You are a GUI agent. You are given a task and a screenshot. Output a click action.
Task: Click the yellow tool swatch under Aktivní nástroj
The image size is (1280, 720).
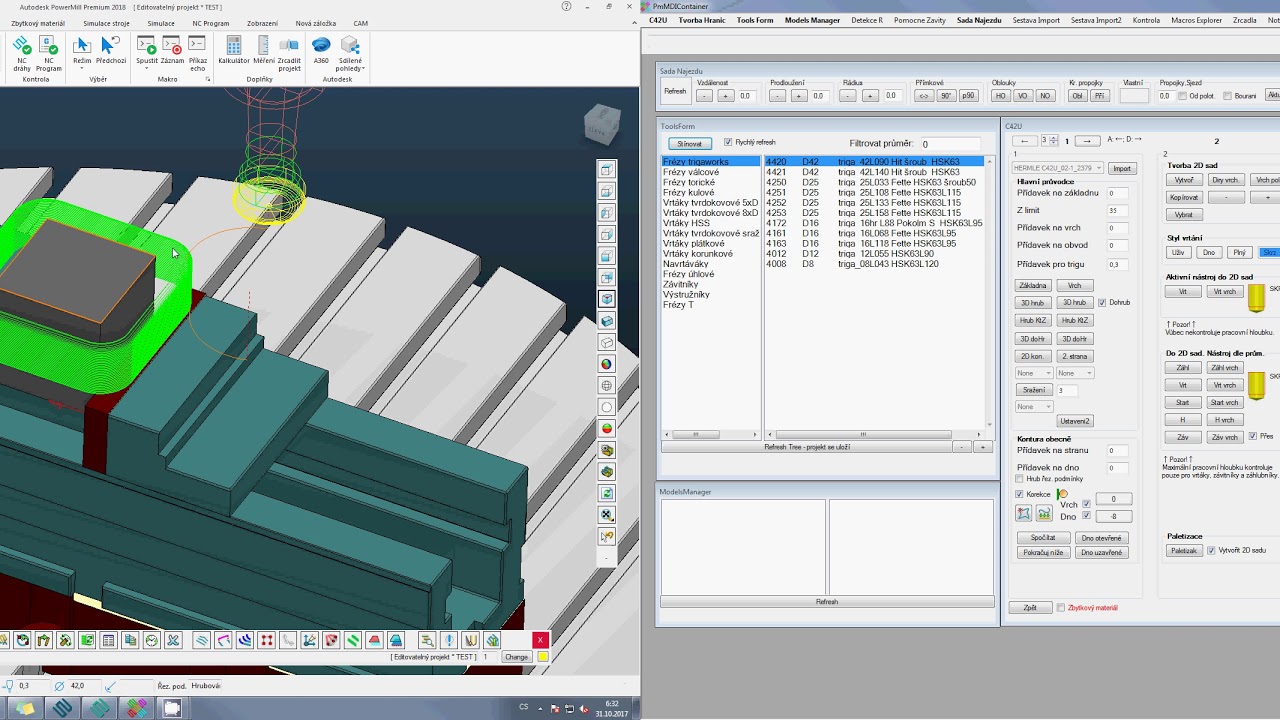[x=1257, y=297]
